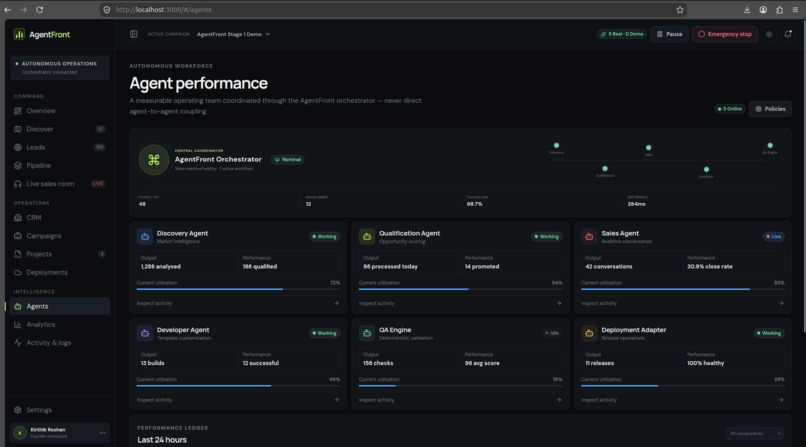The height and width of the screenshot is (447, 806).
Task: Open the Live sales room
Action: click(60, 184)
